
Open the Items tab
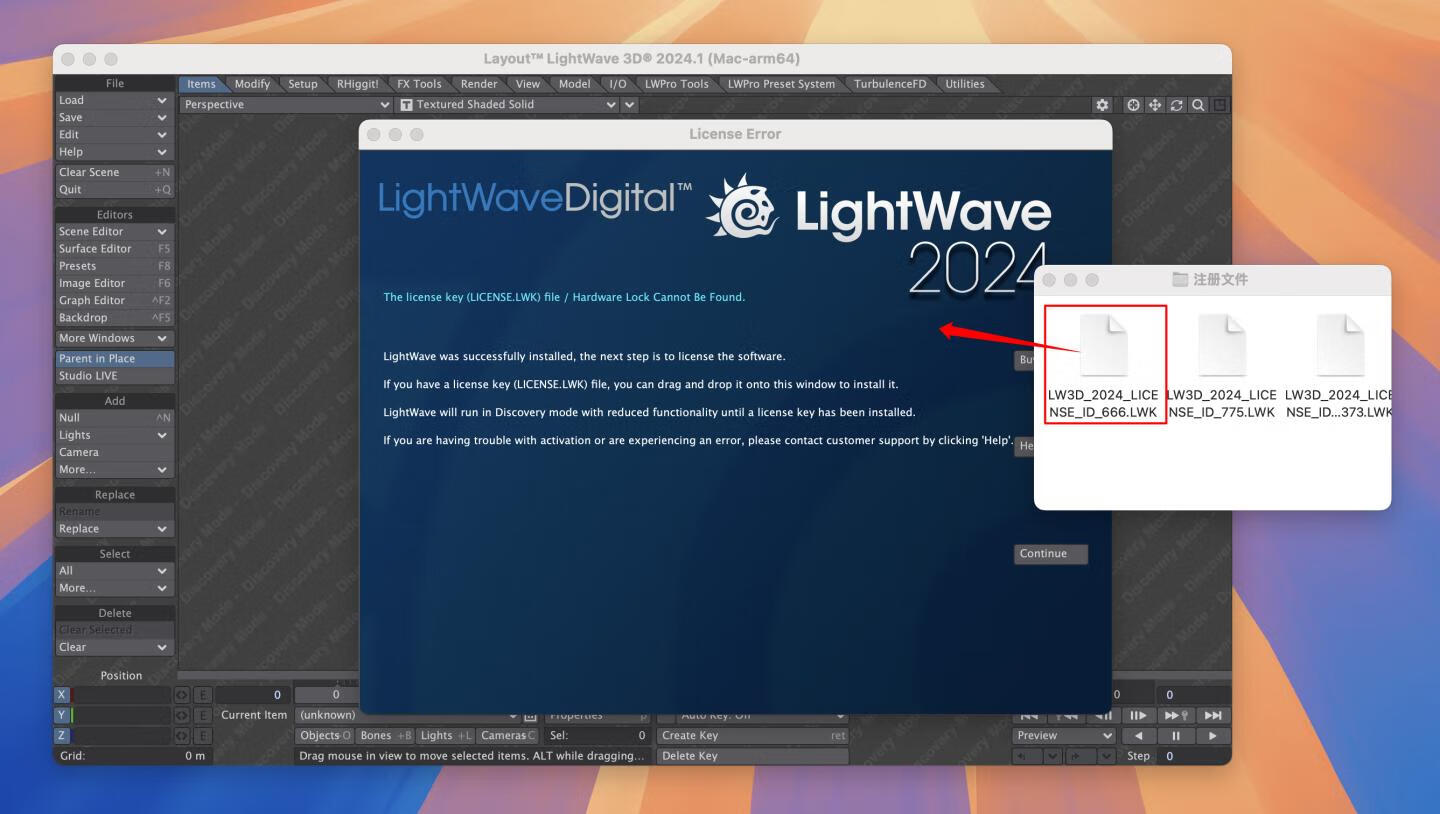point(201,84)
